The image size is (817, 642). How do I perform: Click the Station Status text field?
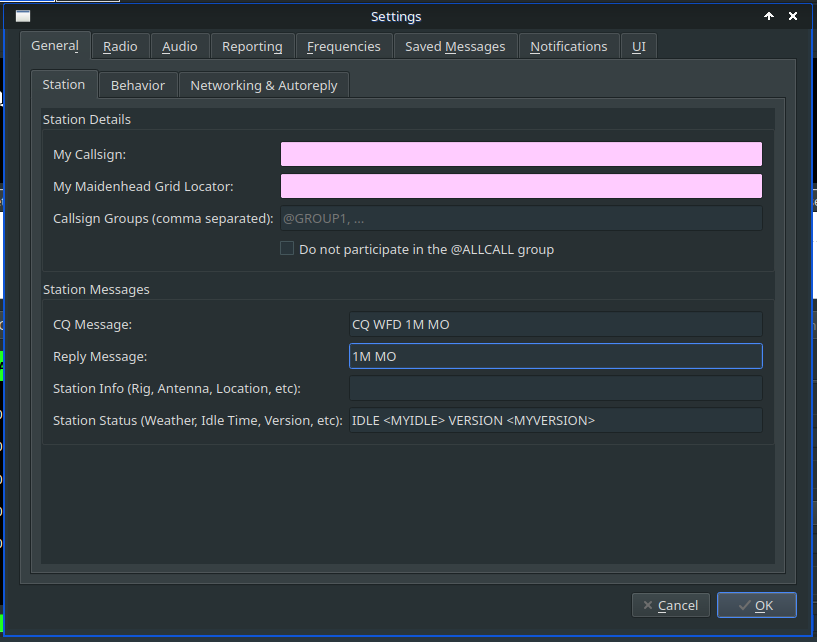pyautogui.click(x=555, y=420)
